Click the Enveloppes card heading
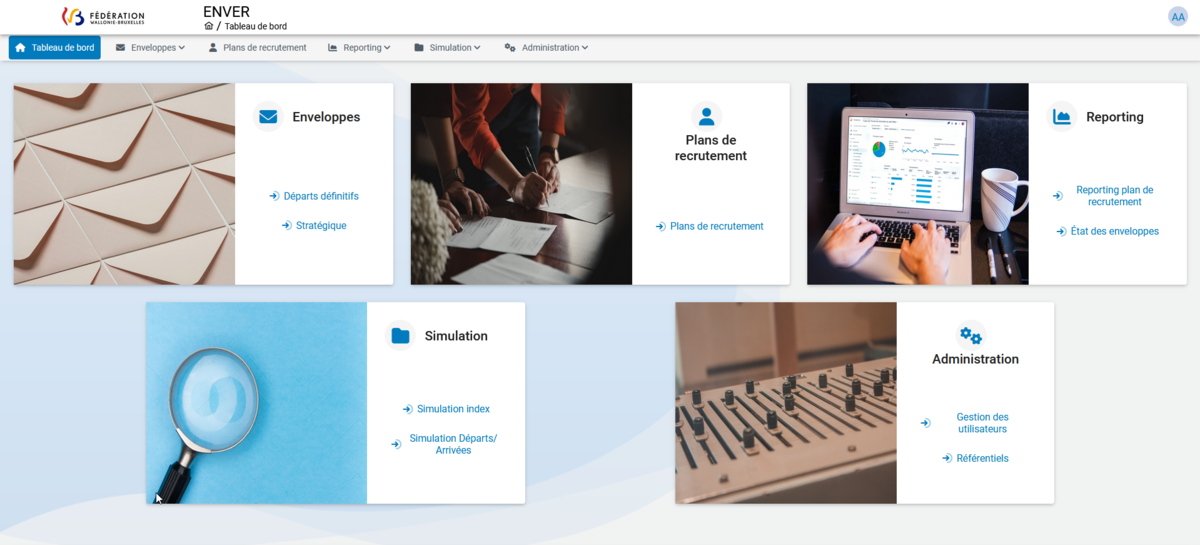Viewport: 1200px width, 545px height. tap(326, 117)
